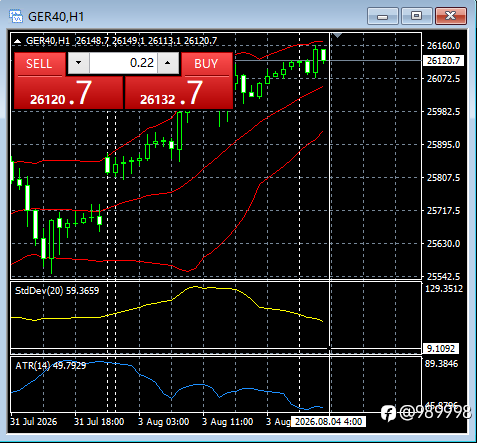
Task: Select the StdDev(20) indicator label
Action: point(57,291)
